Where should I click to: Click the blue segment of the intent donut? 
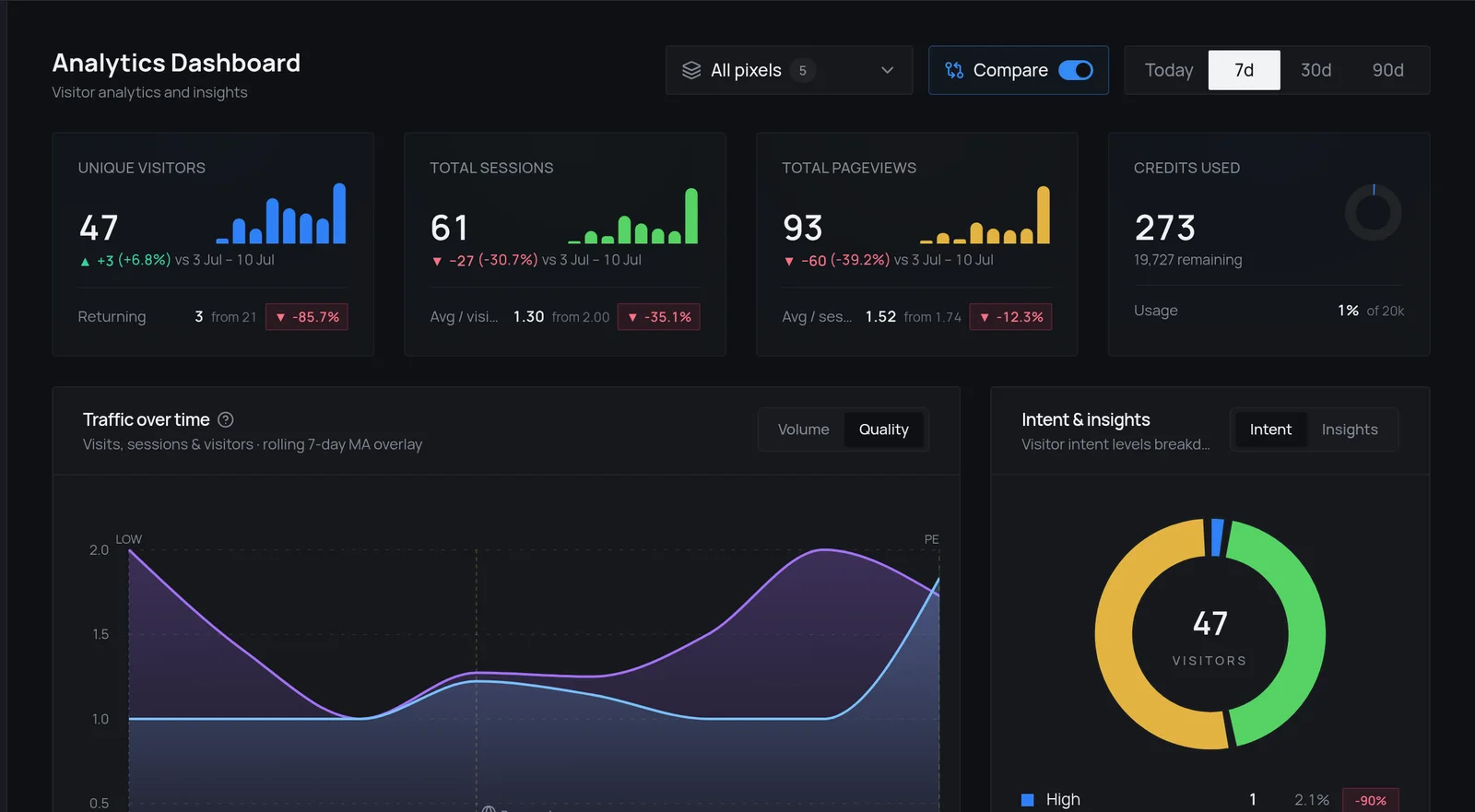(x=1217, y=537)
